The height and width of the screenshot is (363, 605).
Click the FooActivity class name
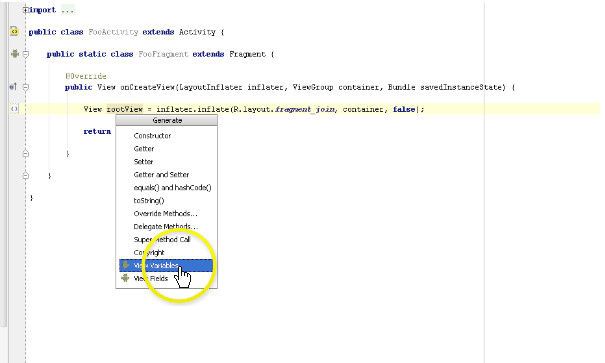[x=113, y=32]
